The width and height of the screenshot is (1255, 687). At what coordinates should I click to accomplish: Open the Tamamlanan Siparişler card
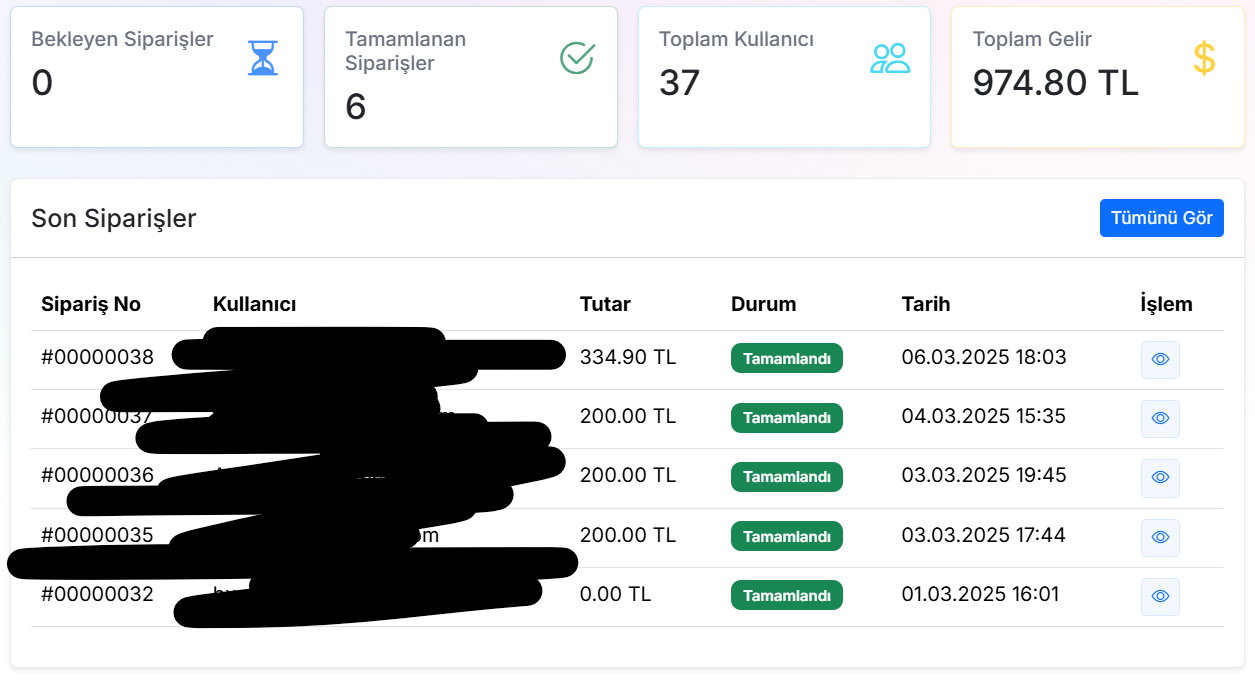coord(471,77)
